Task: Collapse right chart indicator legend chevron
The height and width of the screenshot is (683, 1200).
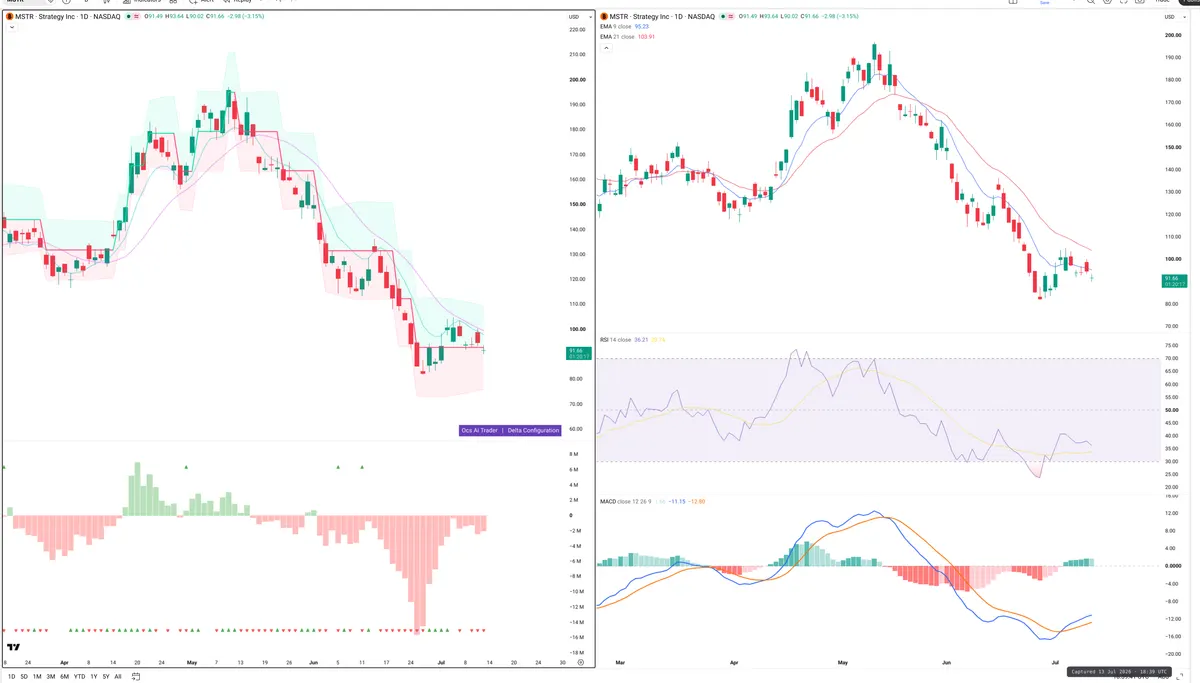Action: [604, 47]
